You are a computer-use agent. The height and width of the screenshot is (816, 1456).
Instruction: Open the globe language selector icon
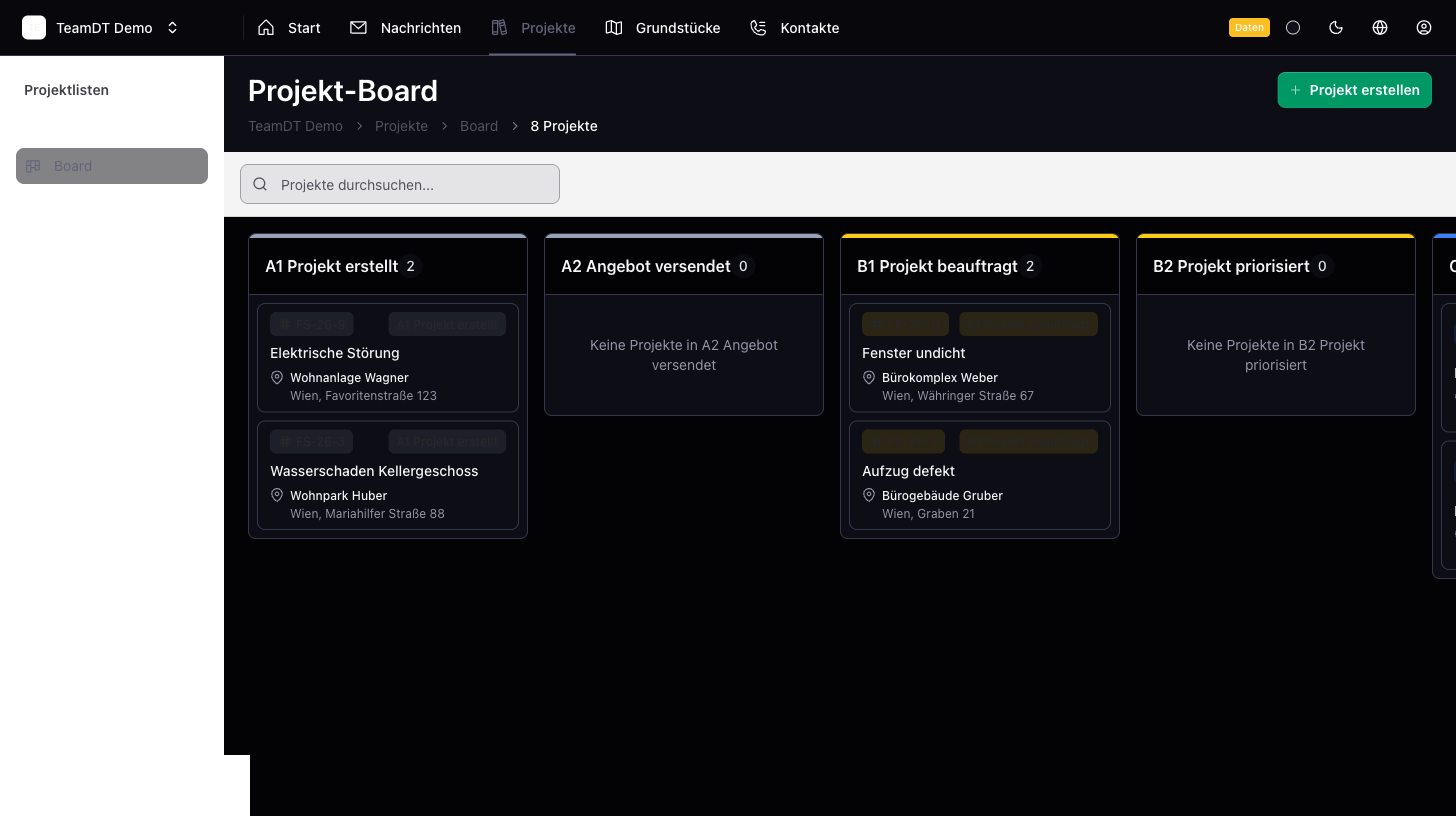[1380, 27]
